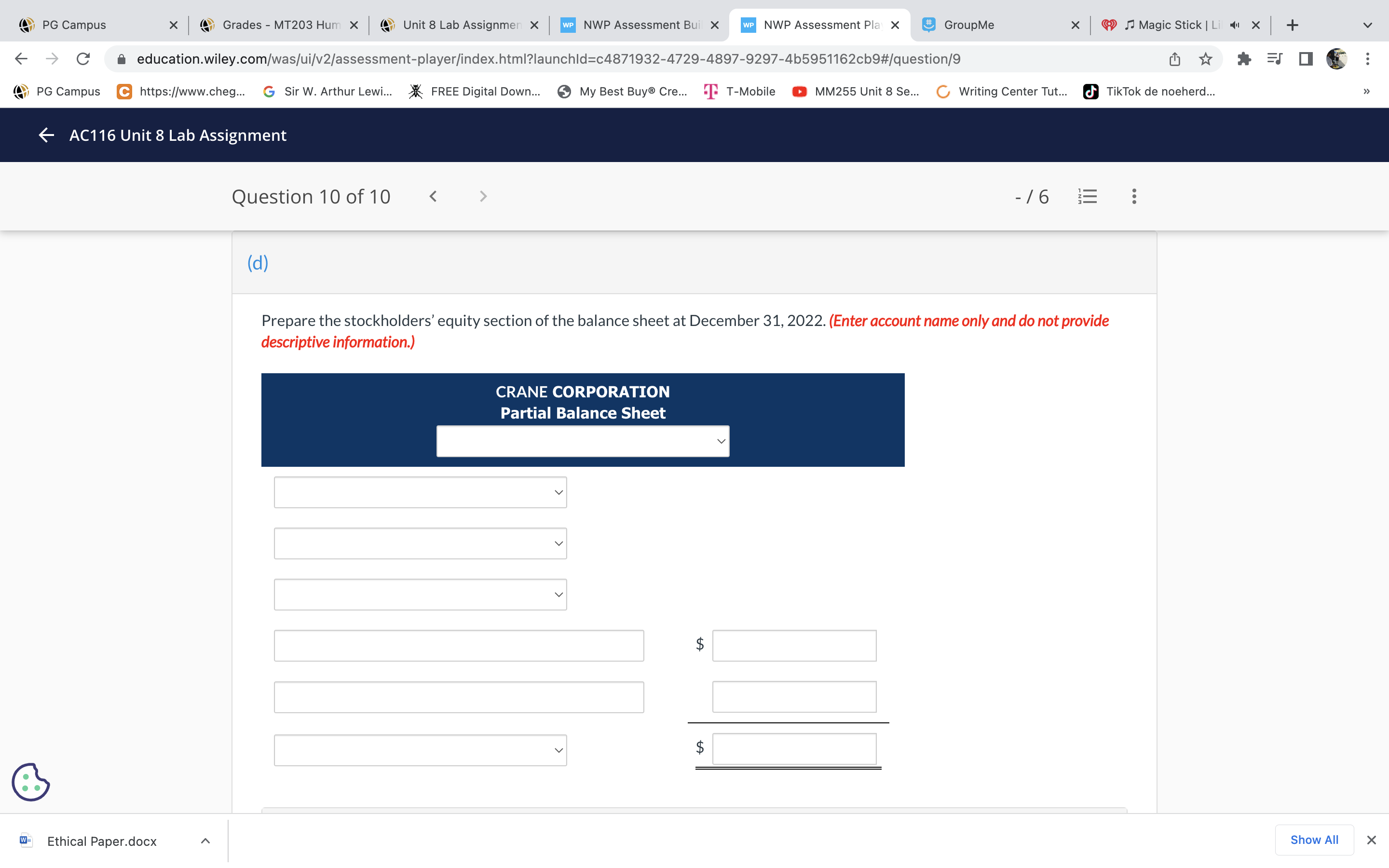The height and width of the screenshot is (868, 1389).
Task: Open the cookie preferences icon
Action: [30, 782]
